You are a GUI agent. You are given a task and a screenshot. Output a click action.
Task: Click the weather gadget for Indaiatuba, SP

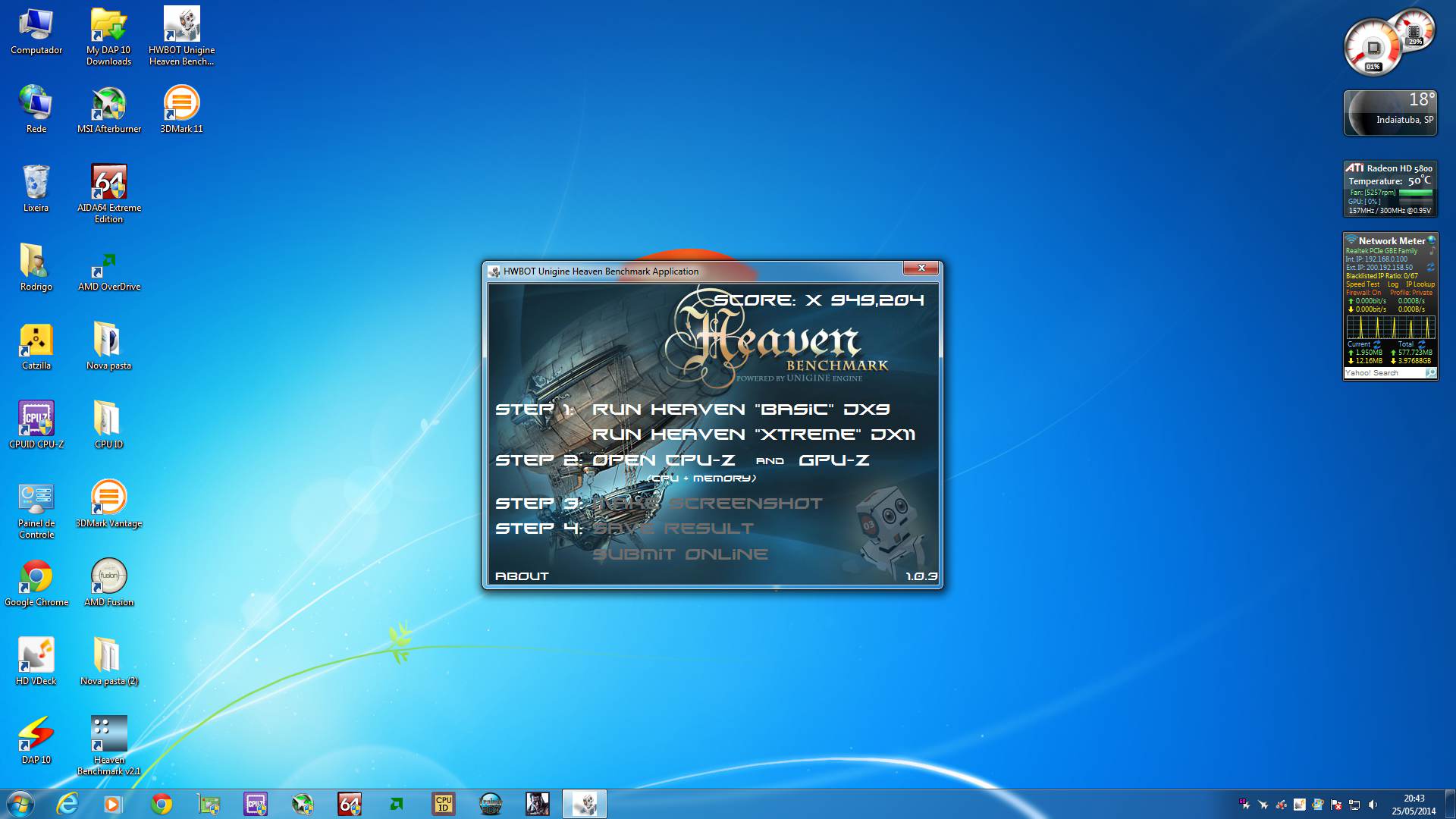(1390, 113)
